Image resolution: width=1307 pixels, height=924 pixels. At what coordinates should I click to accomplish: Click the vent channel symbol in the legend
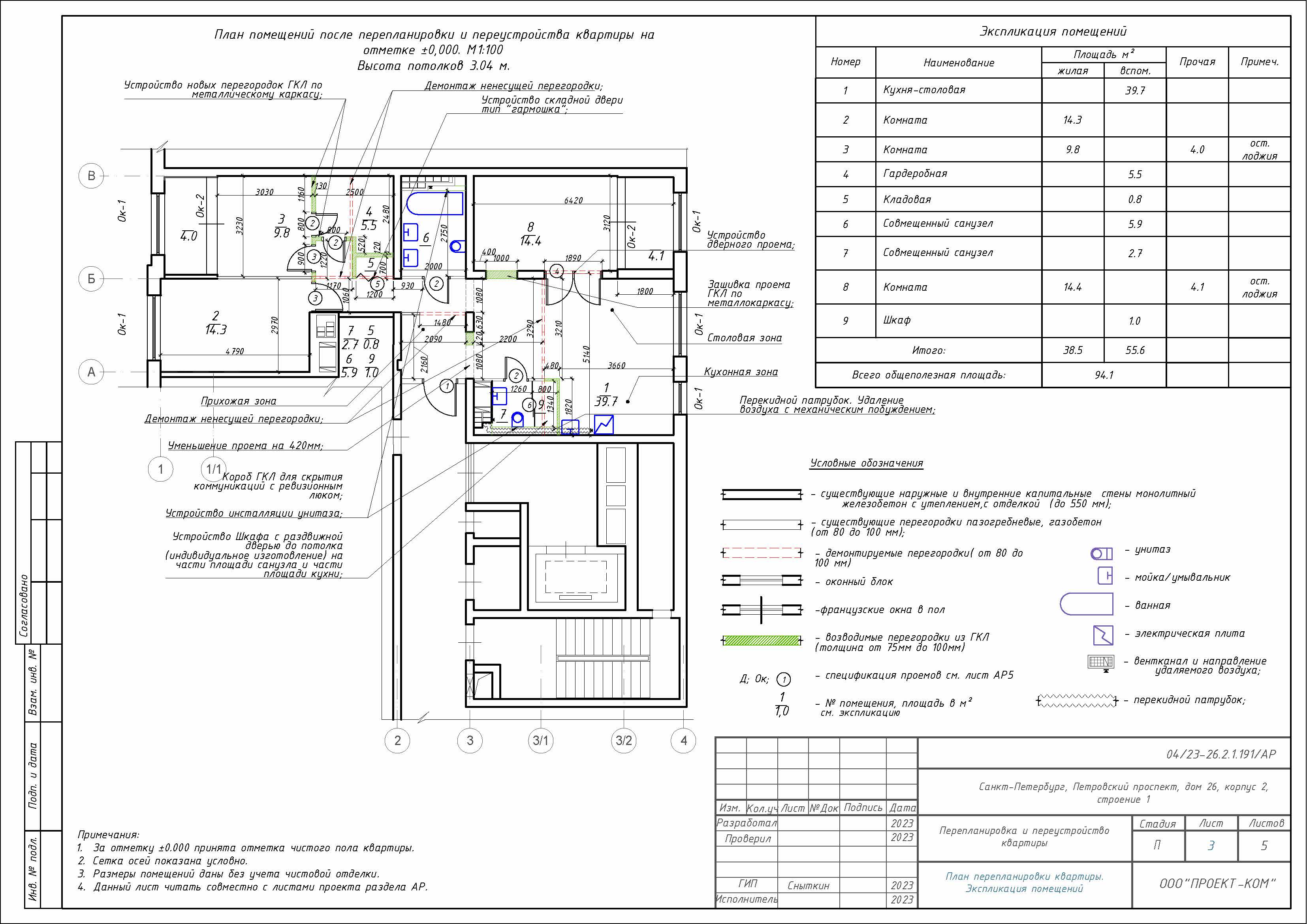[x=1101, y=663]
